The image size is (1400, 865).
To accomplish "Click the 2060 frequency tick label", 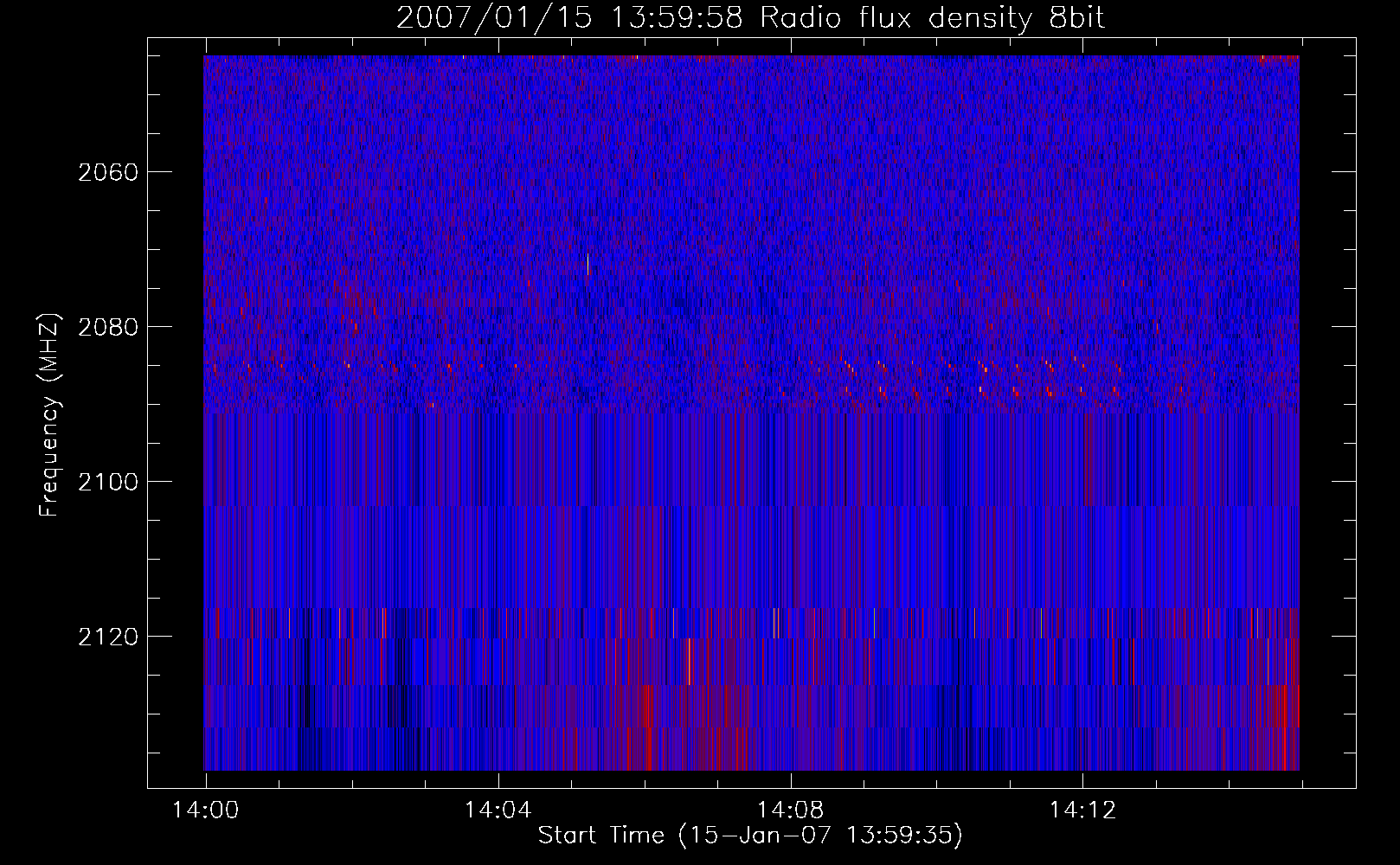I will [108, 172].
